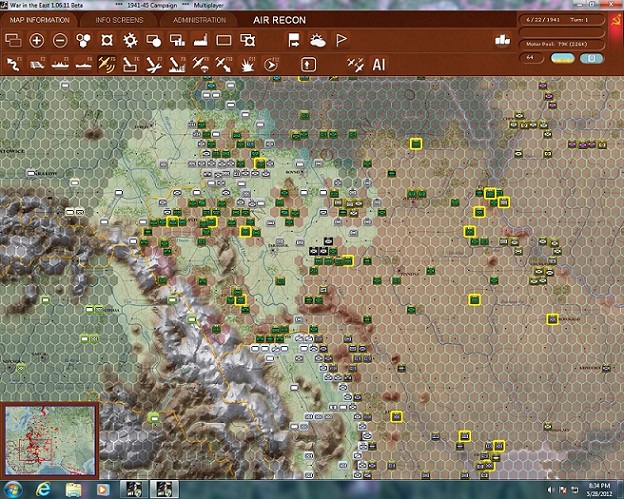Toggle the AI button

[378, 64]
